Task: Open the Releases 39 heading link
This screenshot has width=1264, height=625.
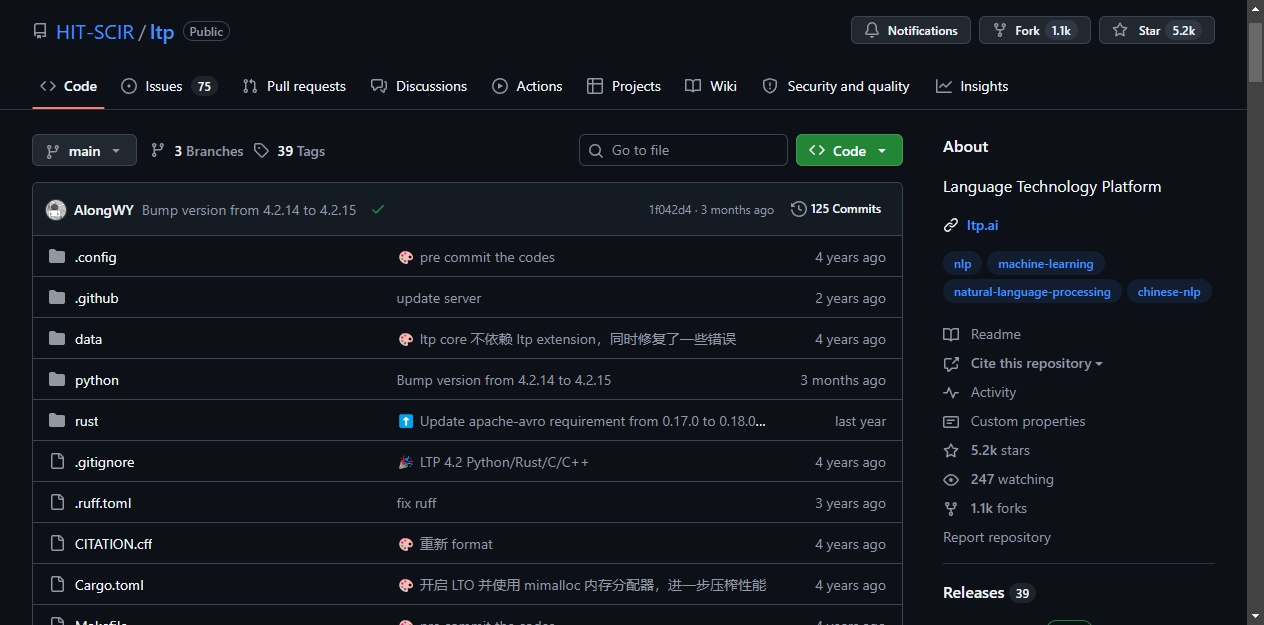Action: click(x=989, y=593)
